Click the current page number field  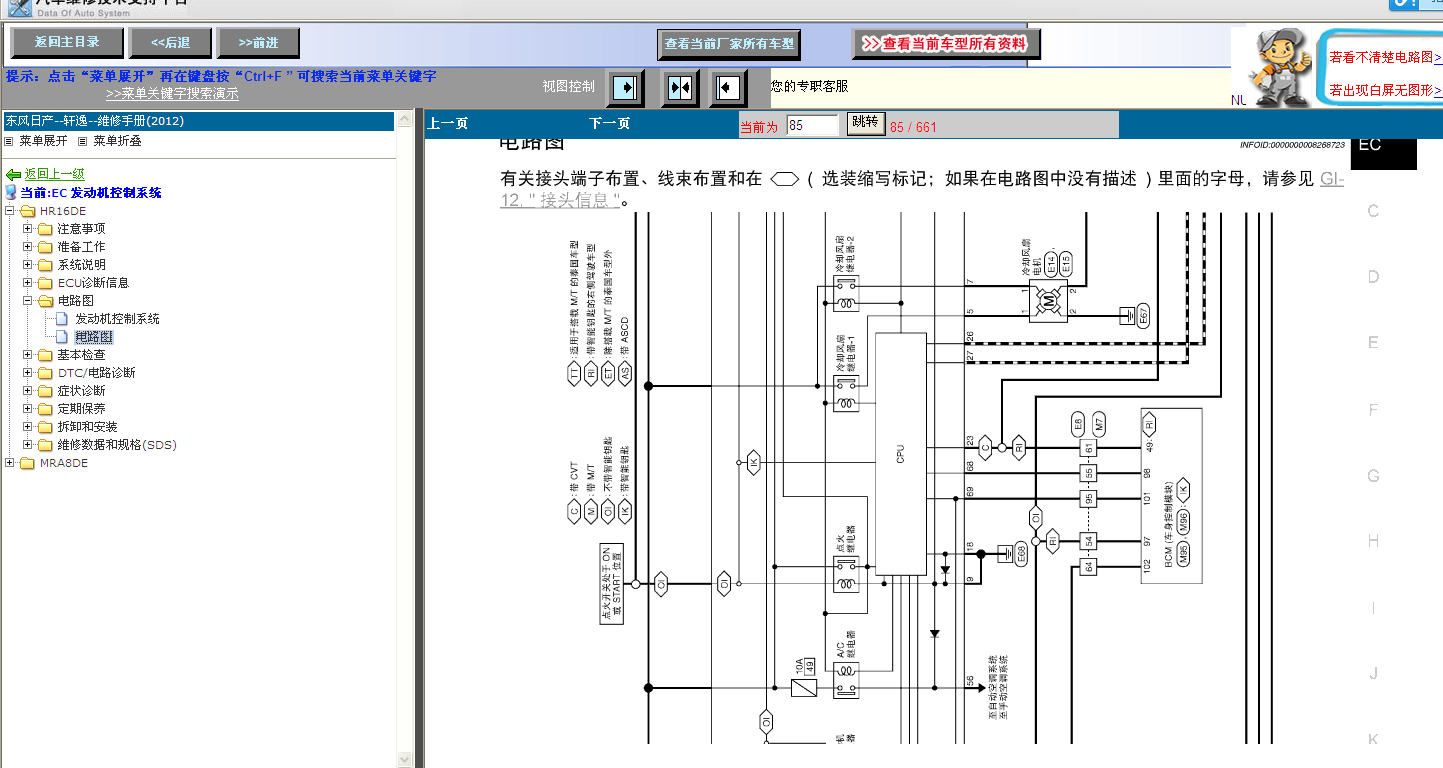[x=812, y=125]
